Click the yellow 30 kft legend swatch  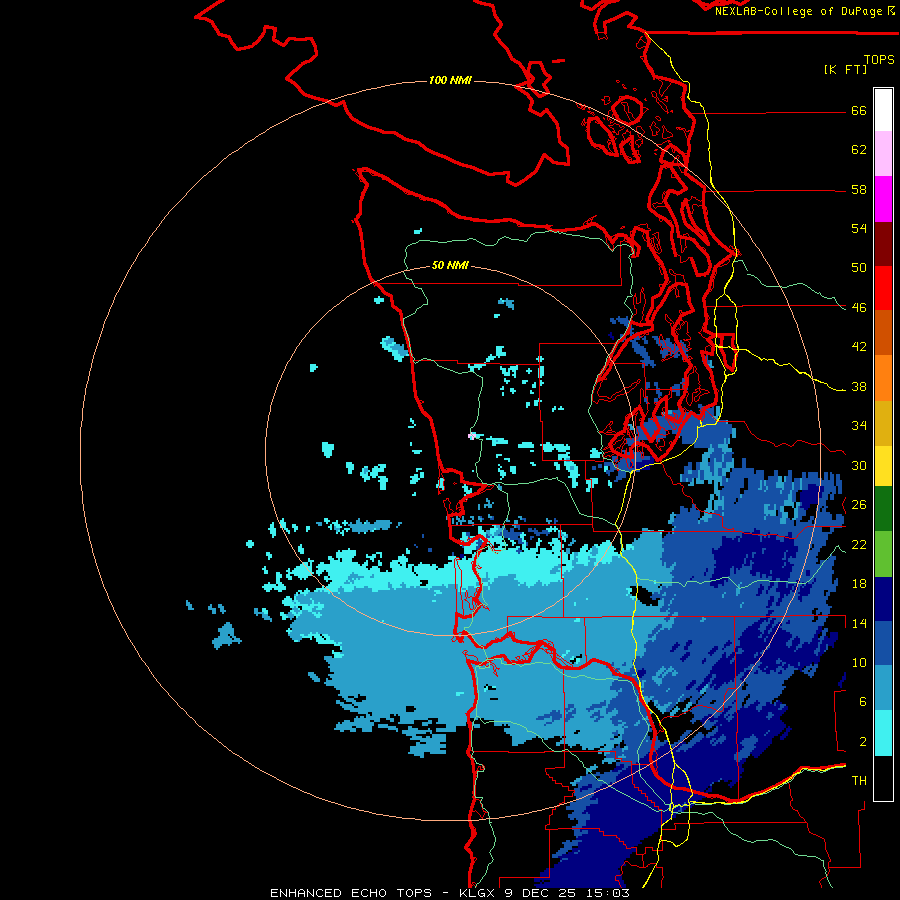pyautogui.click(x=883, y=466)
